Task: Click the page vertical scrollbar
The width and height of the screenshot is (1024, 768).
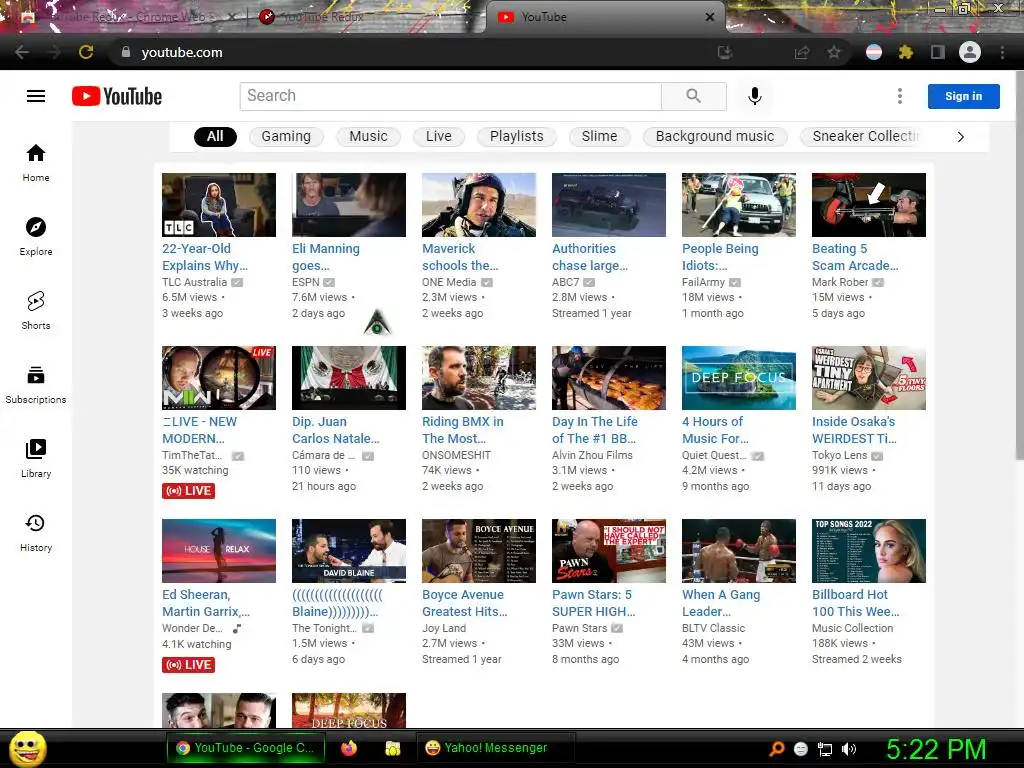Action: pyautogui.click(x=1019, y=264)
